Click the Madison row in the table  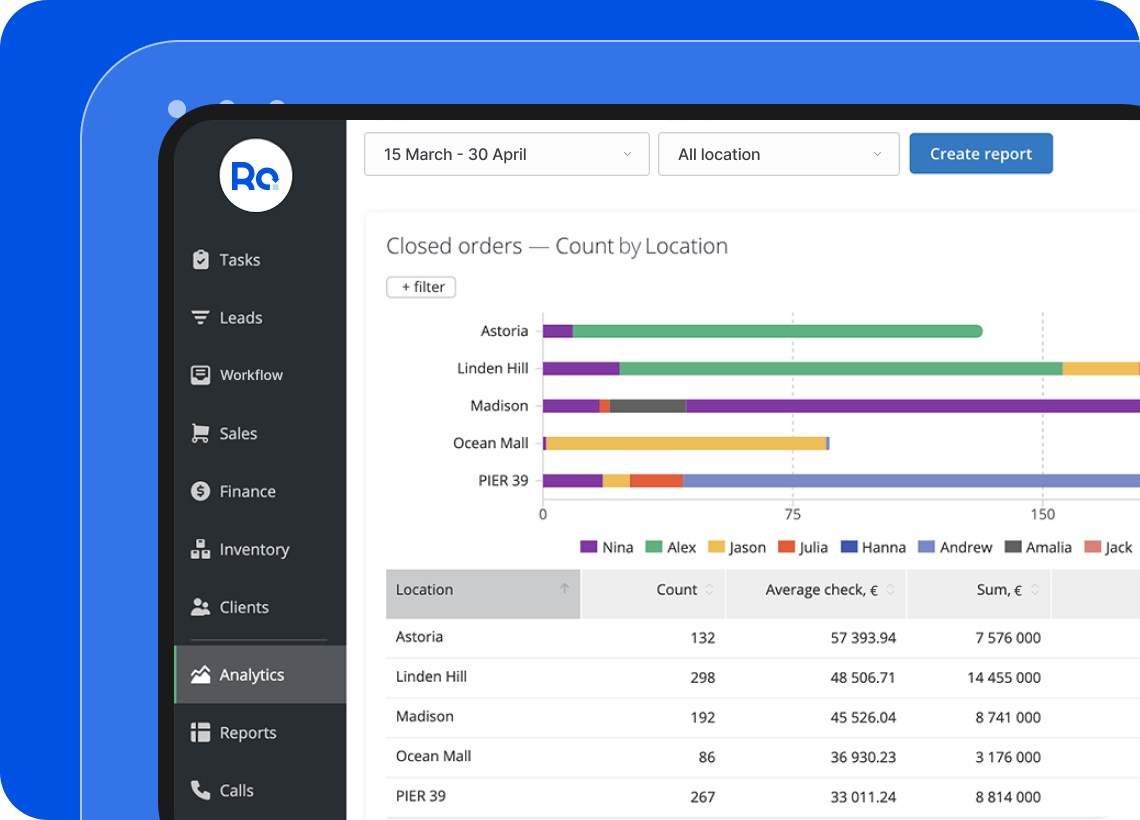coord(425,716)
